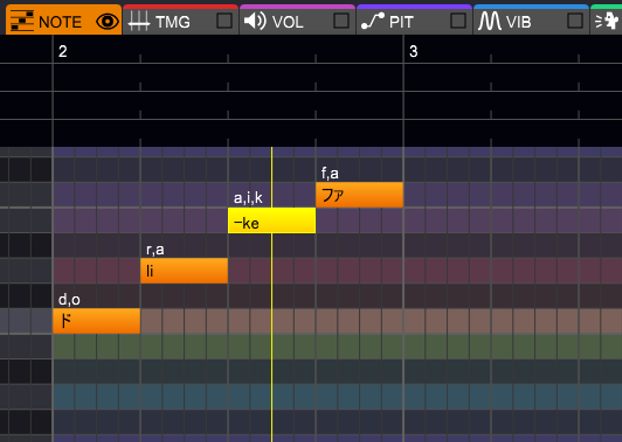Image resolution: width=622 pixels, height=442 pixels.
Task: Click the phoneme label r,a
Action: pos(155,250)
